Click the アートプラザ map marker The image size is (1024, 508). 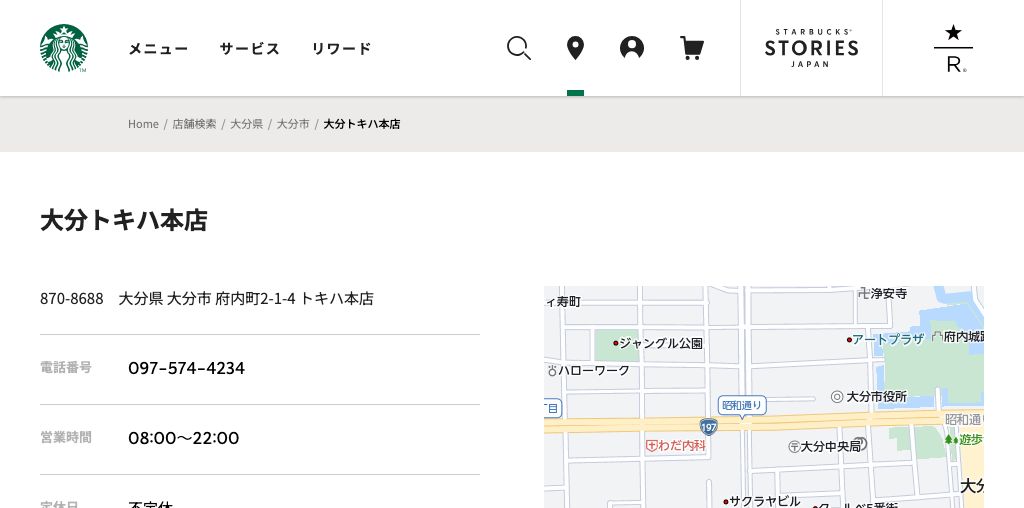(886, 340)
